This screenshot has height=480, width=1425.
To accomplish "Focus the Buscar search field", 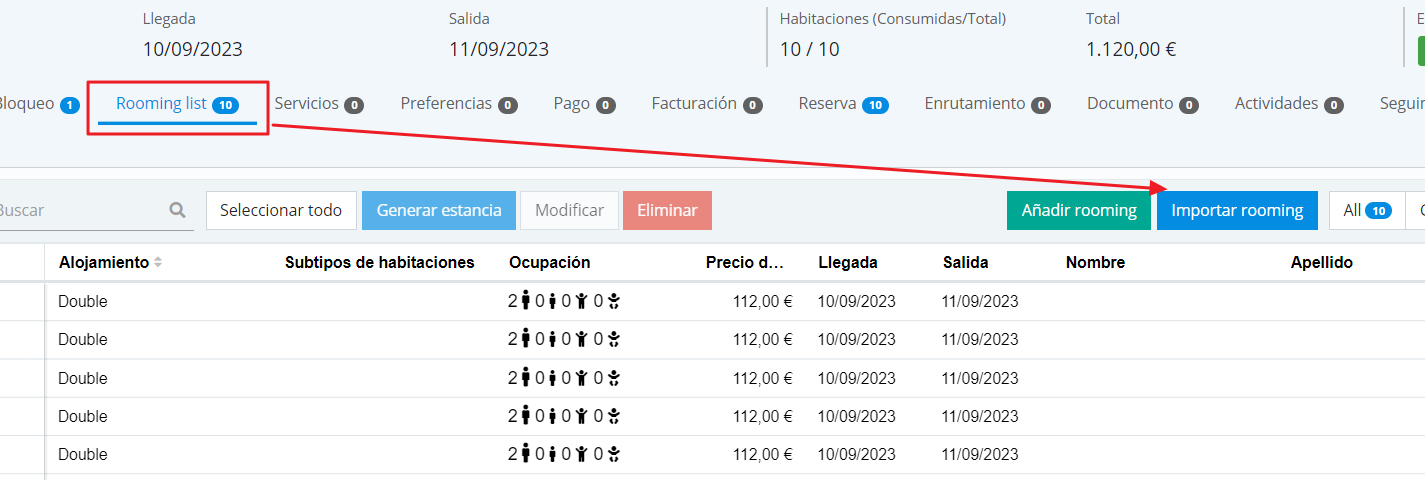I will 80,210.
